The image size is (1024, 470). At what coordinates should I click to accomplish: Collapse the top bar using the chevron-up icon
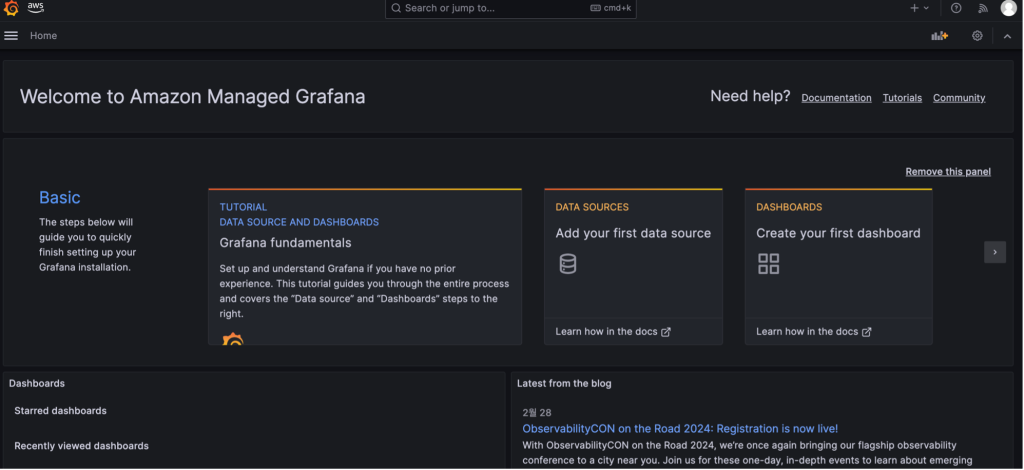point(1008,37)
